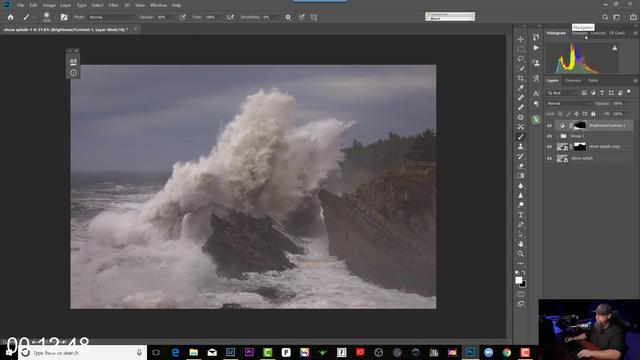Select the Brush tool in the tools panel
Screen dimensions: 640x360
(x=520, y=137)
